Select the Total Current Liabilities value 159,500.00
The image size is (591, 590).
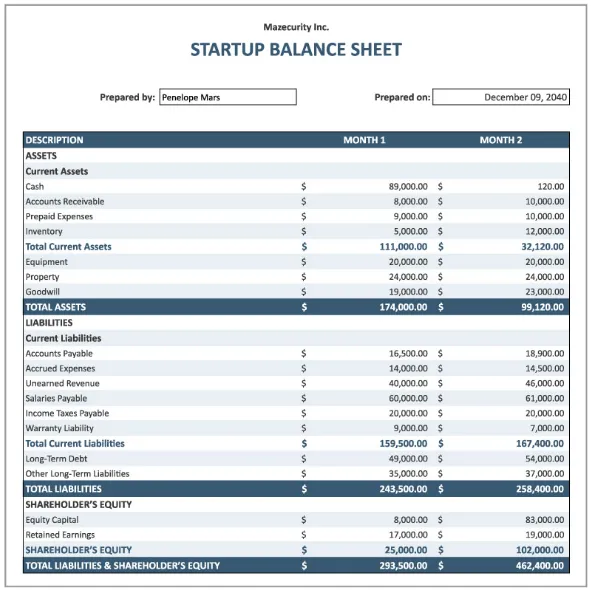tap(403, 444)
